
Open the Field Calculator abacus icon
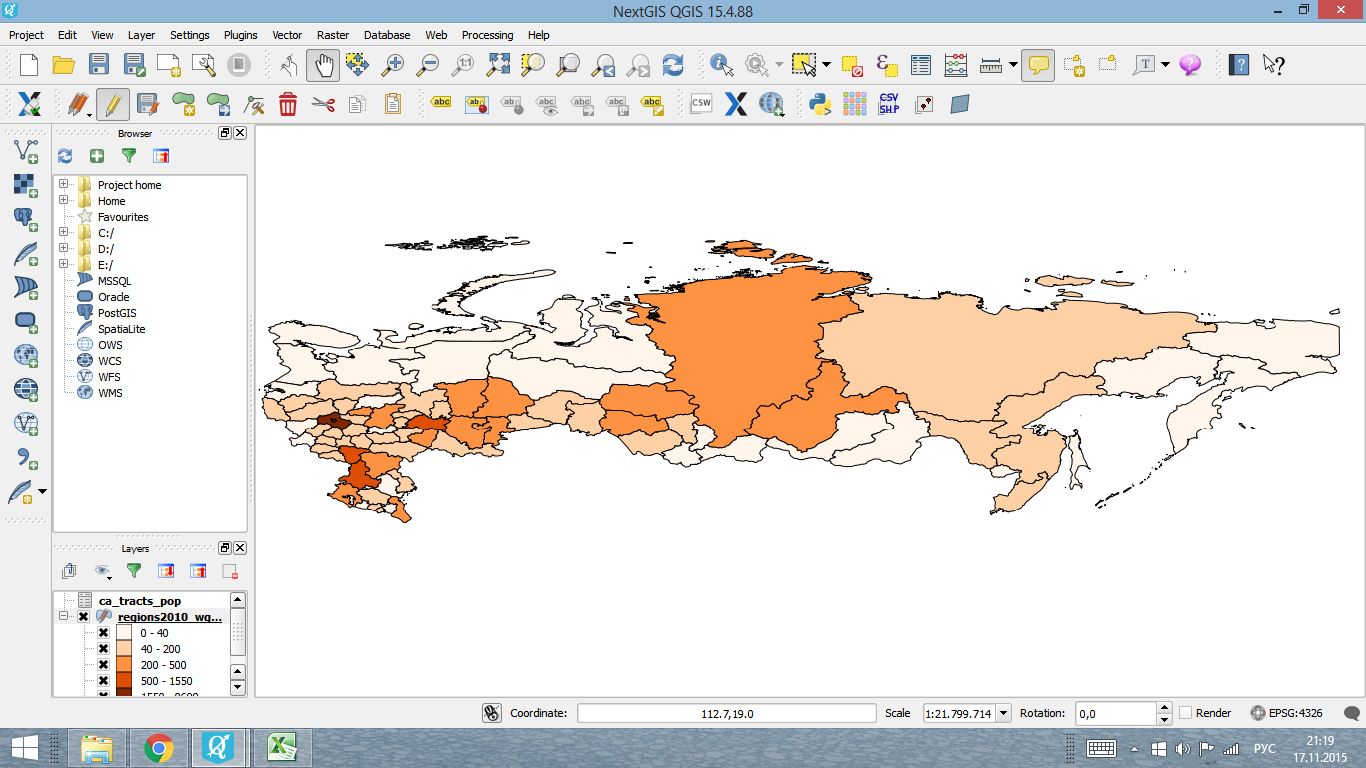[x=956, y=65]
